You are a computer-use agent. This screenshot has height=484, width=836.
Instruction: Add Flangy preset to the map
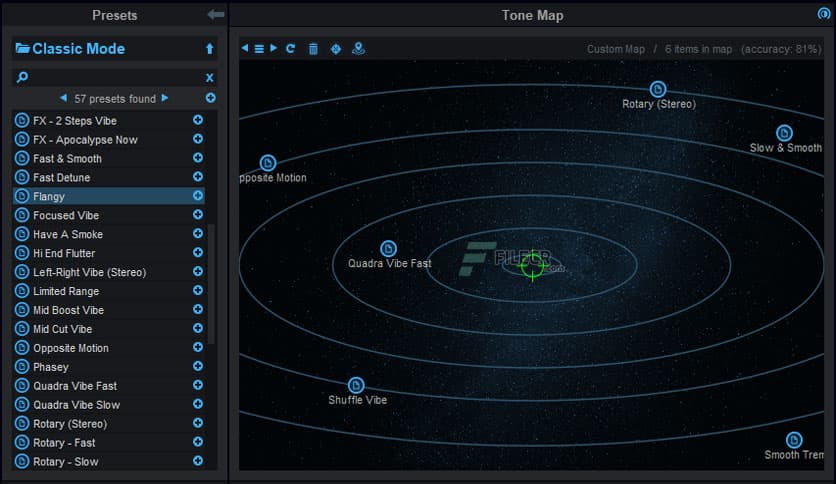tap(198, 196)
